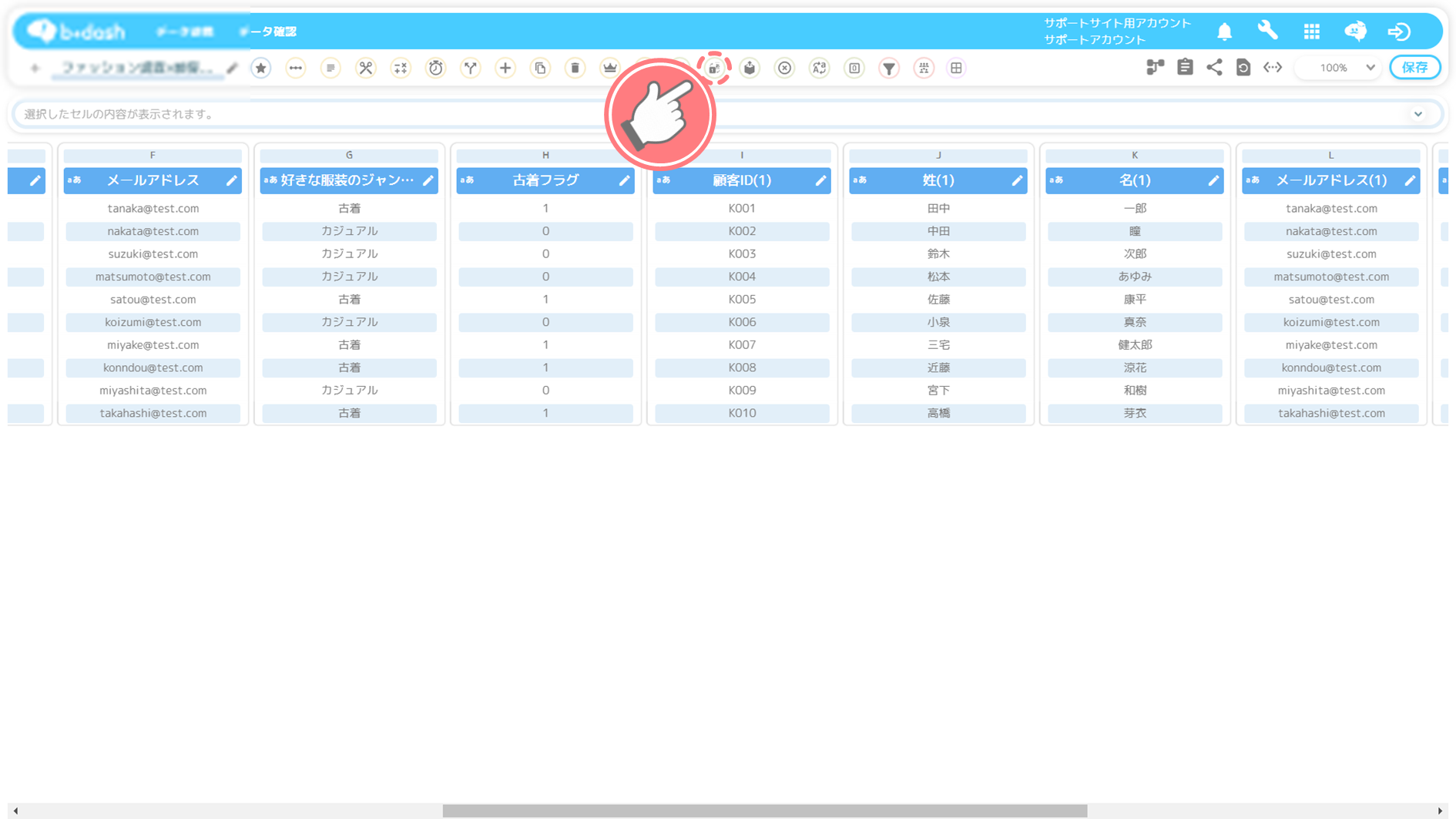1456x819 pixels.
Task: Click the copy duplicate toolbar icon
Action: (540, 68)
